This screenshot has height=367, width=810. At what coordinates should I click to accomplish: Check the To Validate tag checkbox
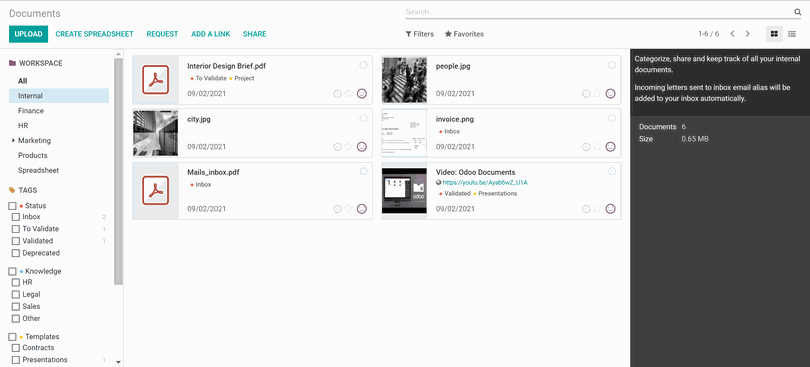coord(16,229)
